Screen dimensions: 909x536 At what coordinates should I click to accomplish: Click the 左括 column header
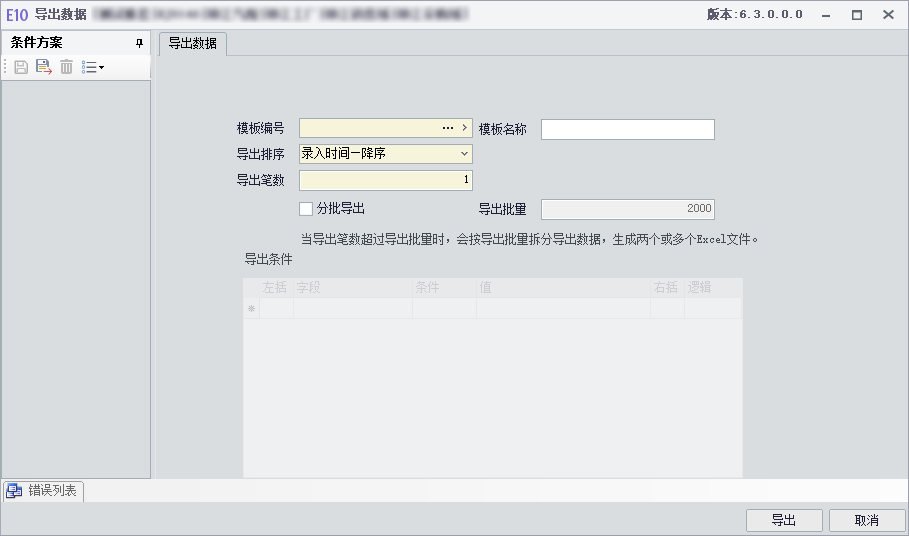click(x=277, y=287)
